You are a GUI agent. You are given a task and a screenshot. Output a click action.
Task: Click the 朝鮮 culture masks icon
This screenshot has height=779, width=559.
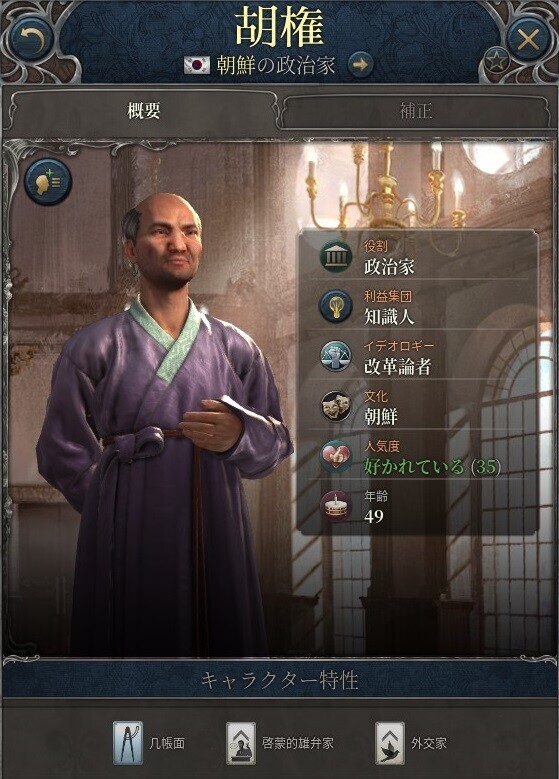336,407
